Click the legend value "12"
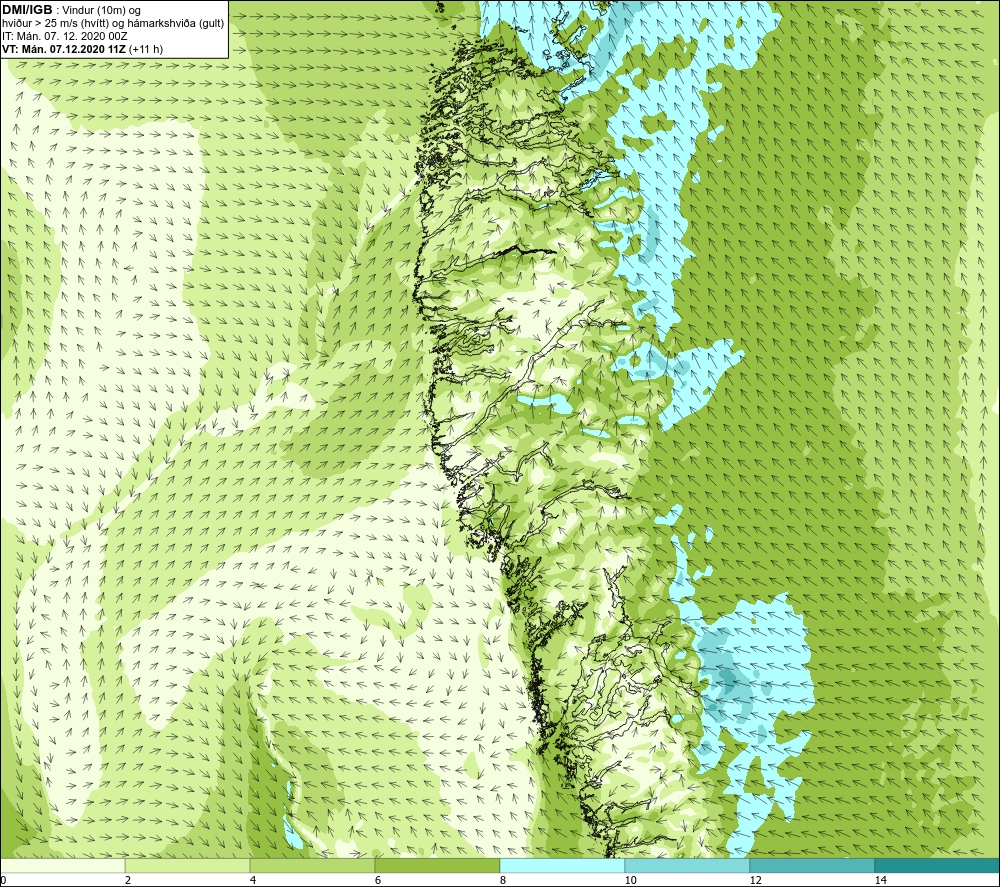 (x=755, y=880)
